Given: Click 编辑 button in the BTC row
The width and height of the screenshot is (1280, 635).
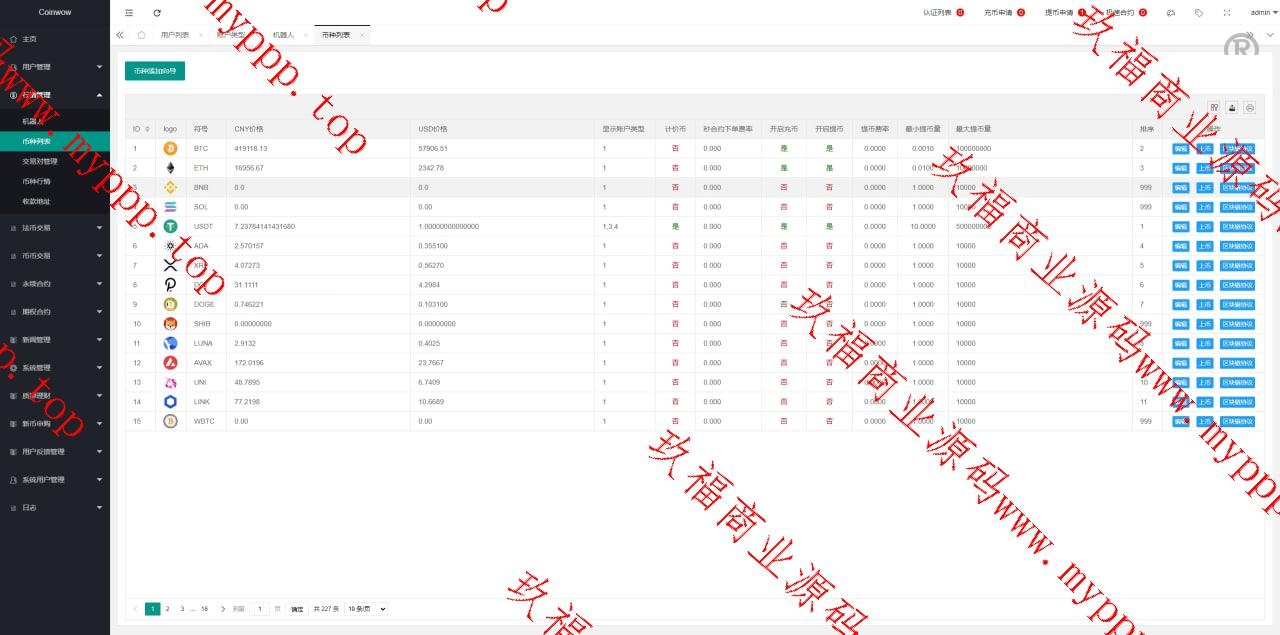Looking at the screenshot, I should [1181, 149].
